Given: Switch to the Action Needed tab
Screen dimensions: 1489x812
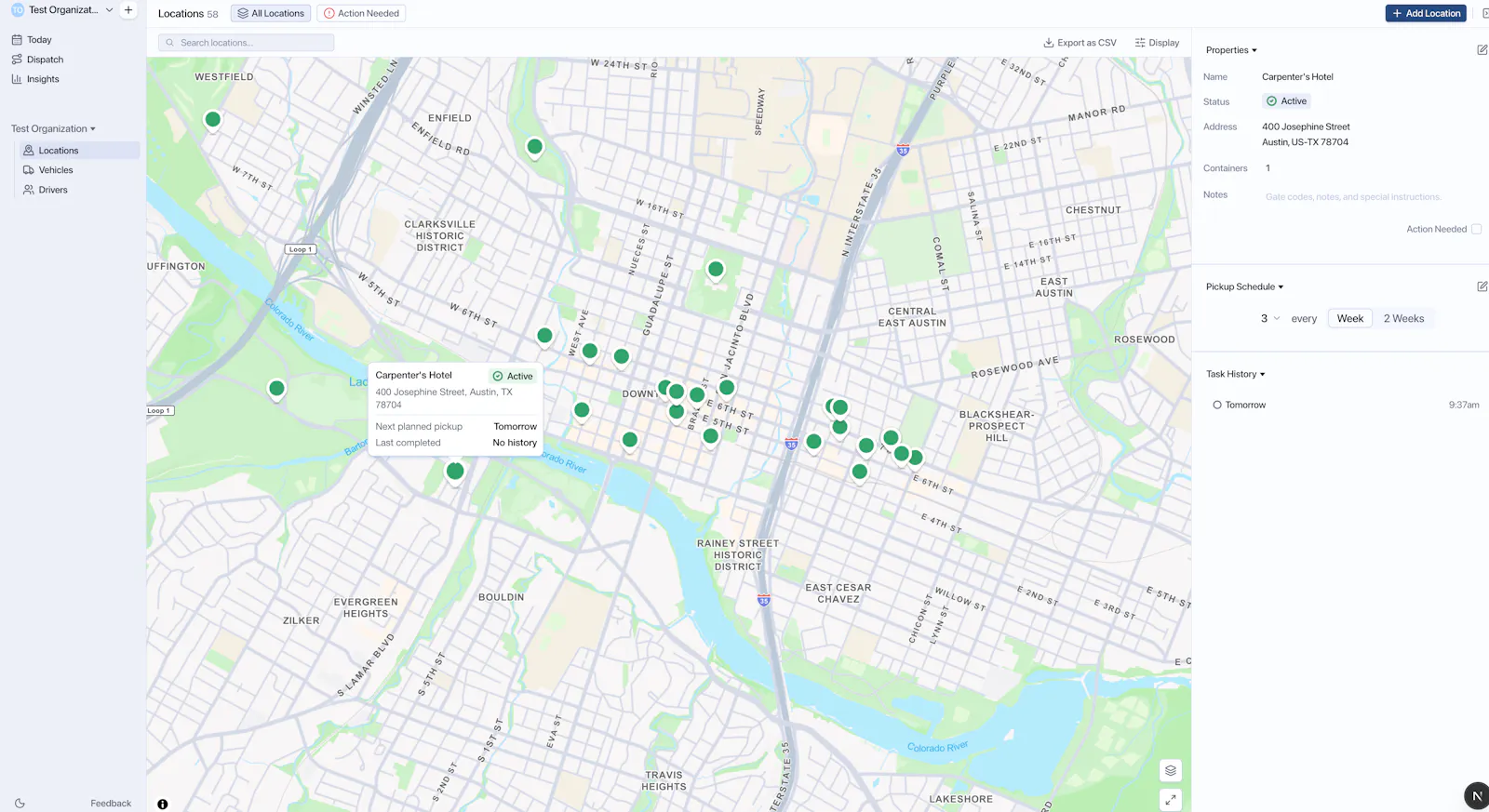Looking at the screenshot, I should tap(361, 14).
